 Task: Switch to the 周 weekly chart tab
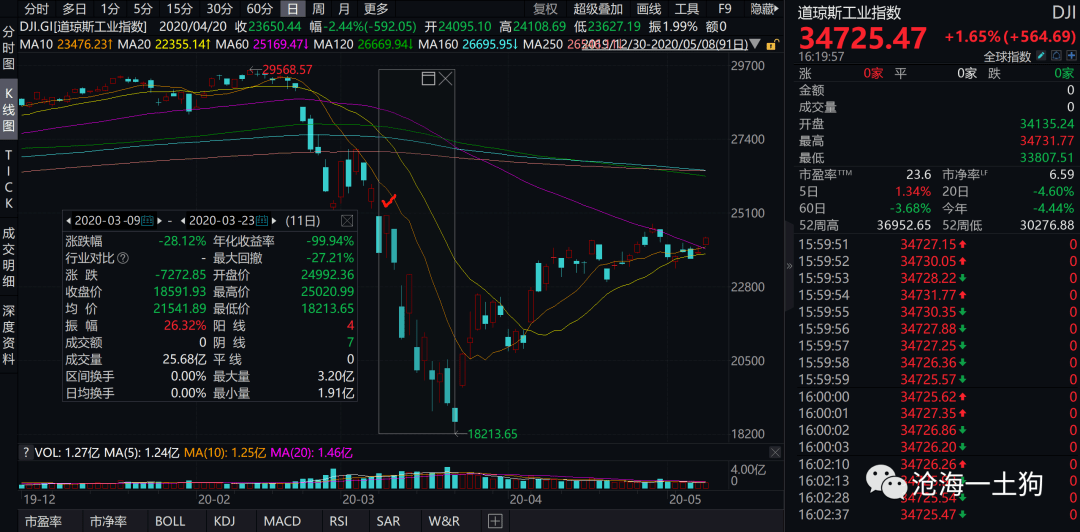pos(318,9)
